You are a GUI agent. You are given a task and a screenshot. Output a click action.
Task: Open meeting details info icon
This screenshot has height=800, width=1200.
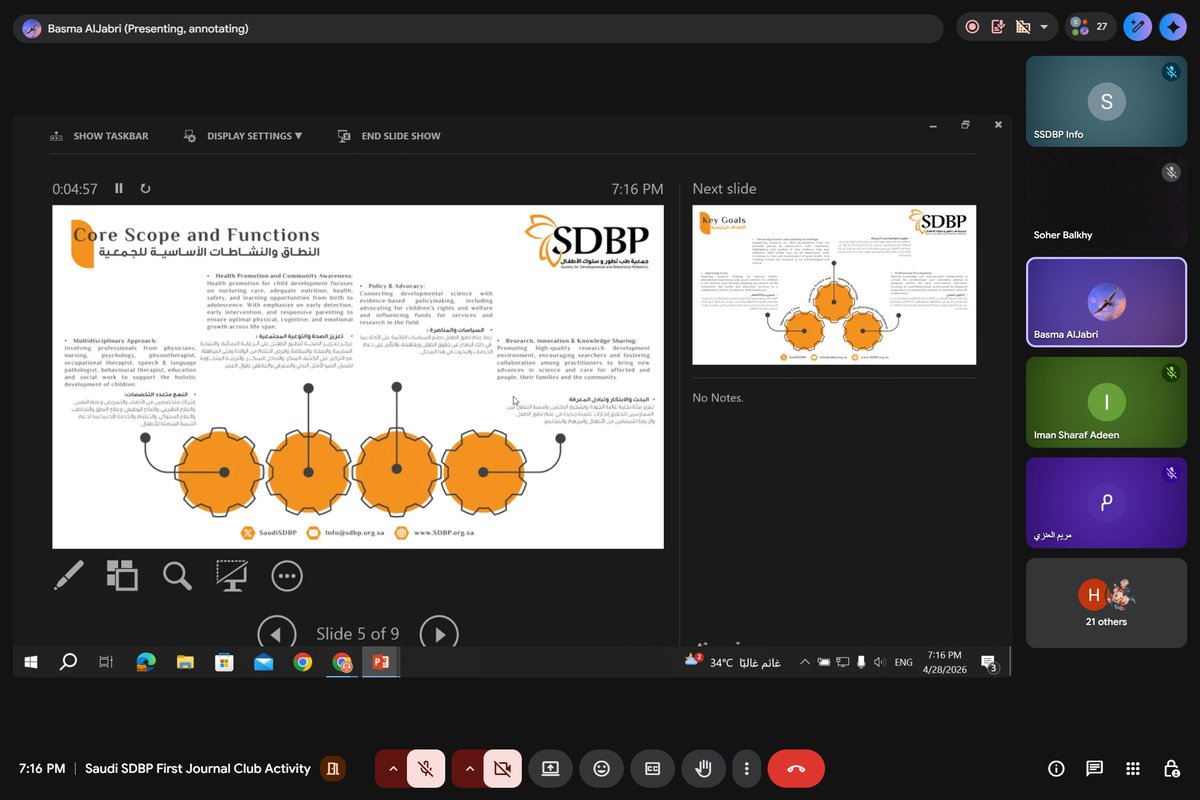(1056, 768)
